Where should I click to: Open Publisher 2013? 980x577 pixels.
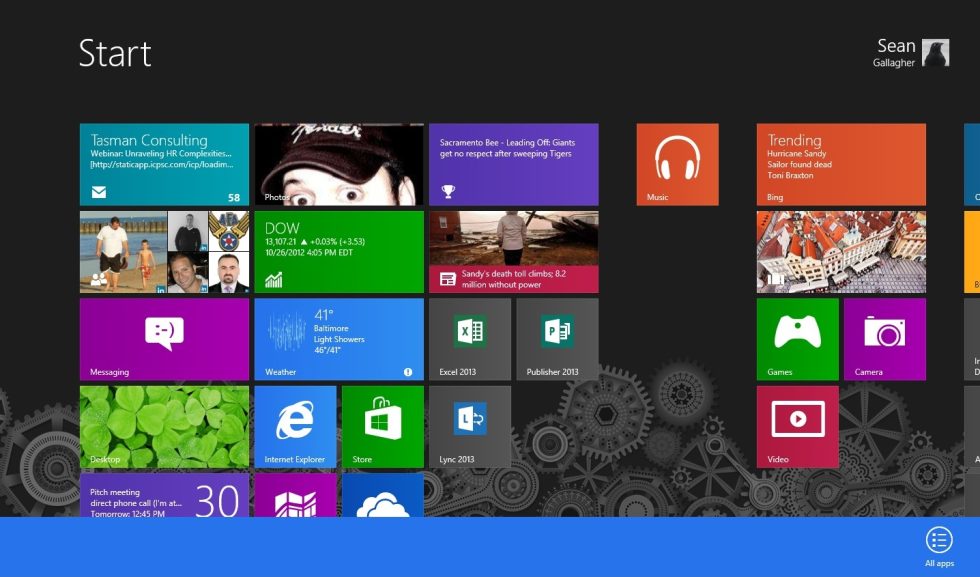(x=555, y=338)
